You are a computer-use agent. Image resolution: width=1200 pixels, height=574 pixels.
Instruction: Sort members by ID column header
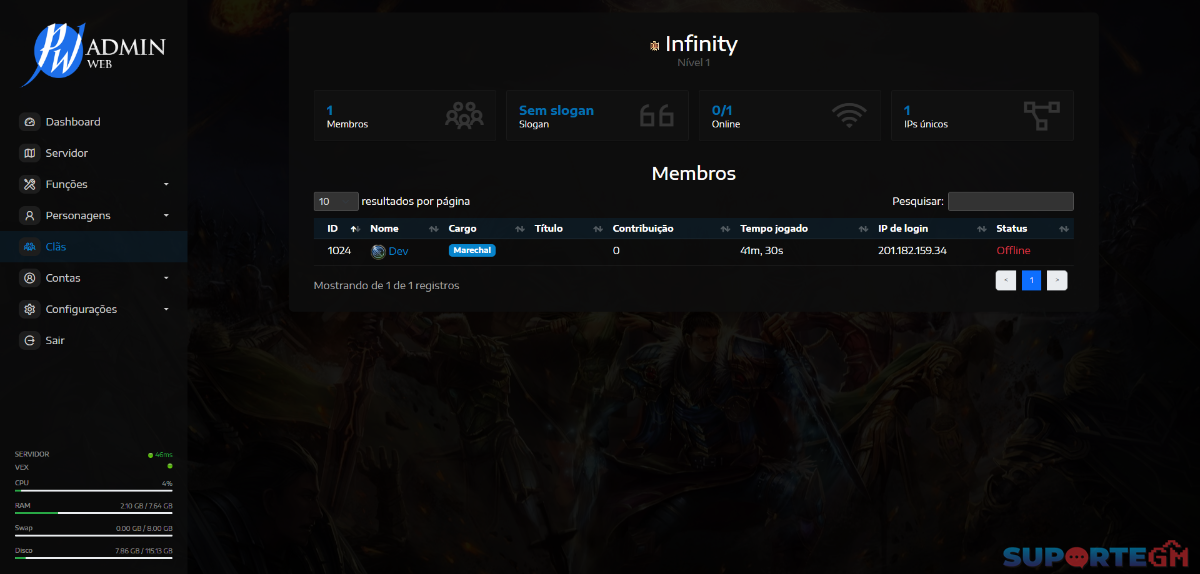coord(334,228)
